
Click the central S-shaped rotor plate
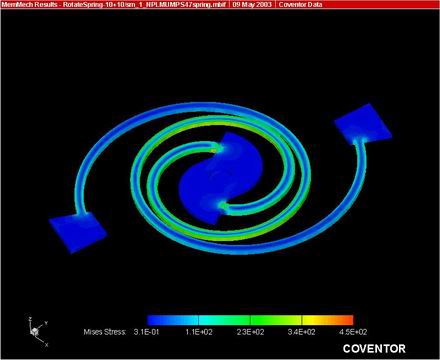(220, 177)
